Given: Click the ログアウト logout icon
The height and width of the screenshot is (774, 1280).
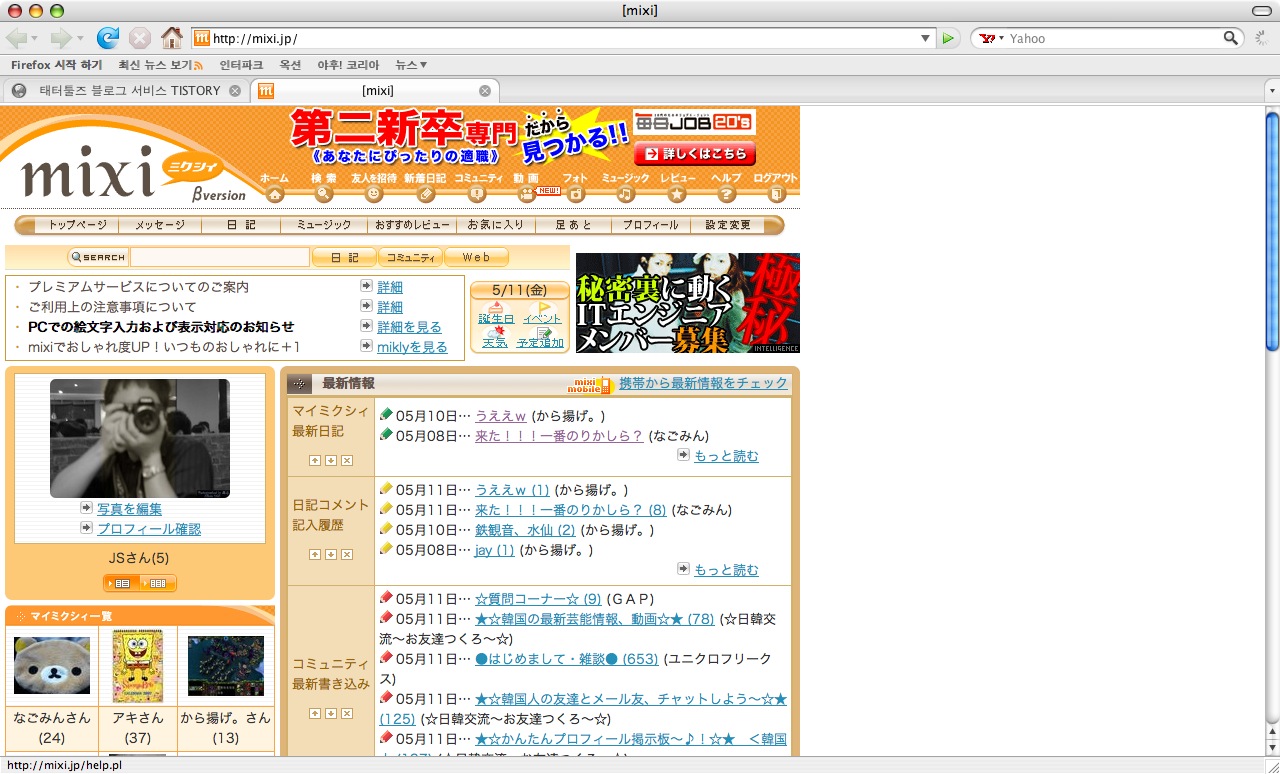Looking at the screenshot, I should tap(777, 194).
